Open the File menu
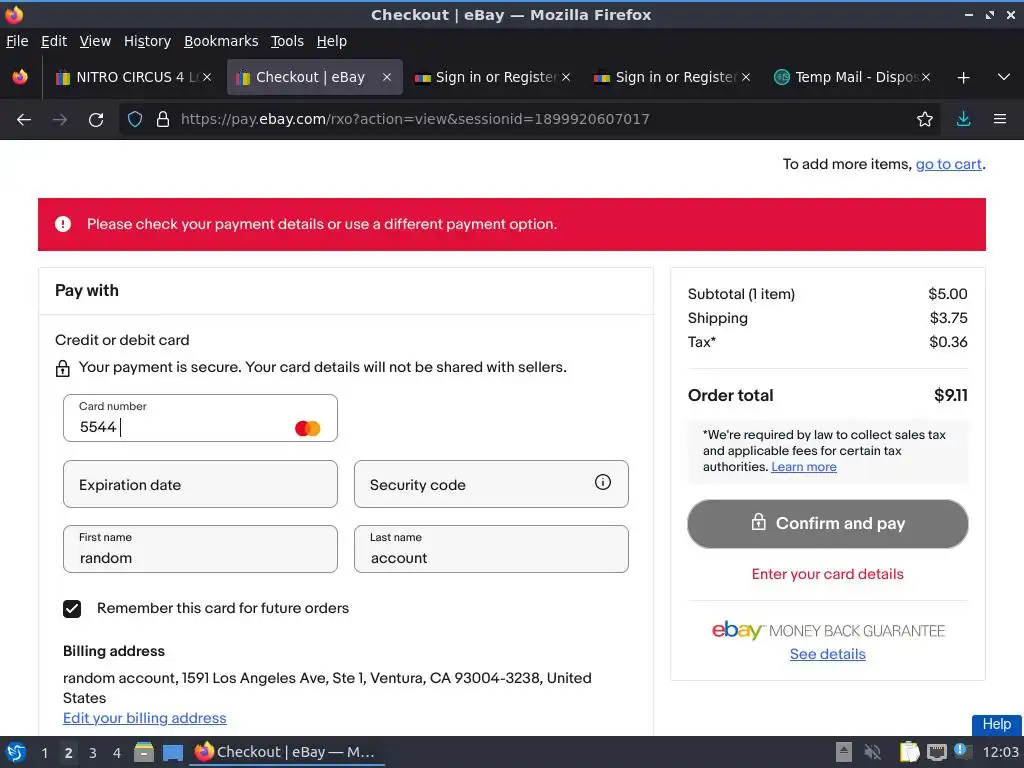The width and height of the screenshot is (1024, 768). point(17,41)
